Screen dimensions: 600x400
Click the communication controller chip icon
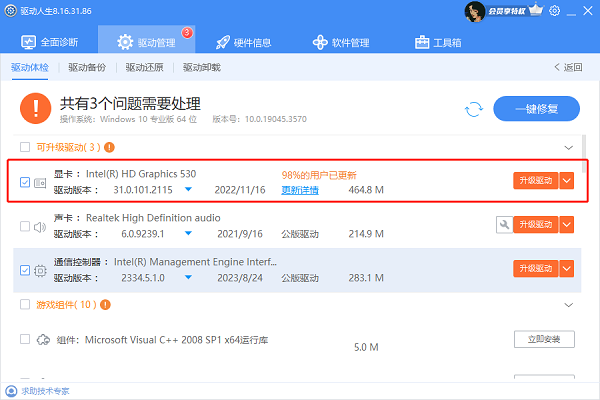click(40, 271)
